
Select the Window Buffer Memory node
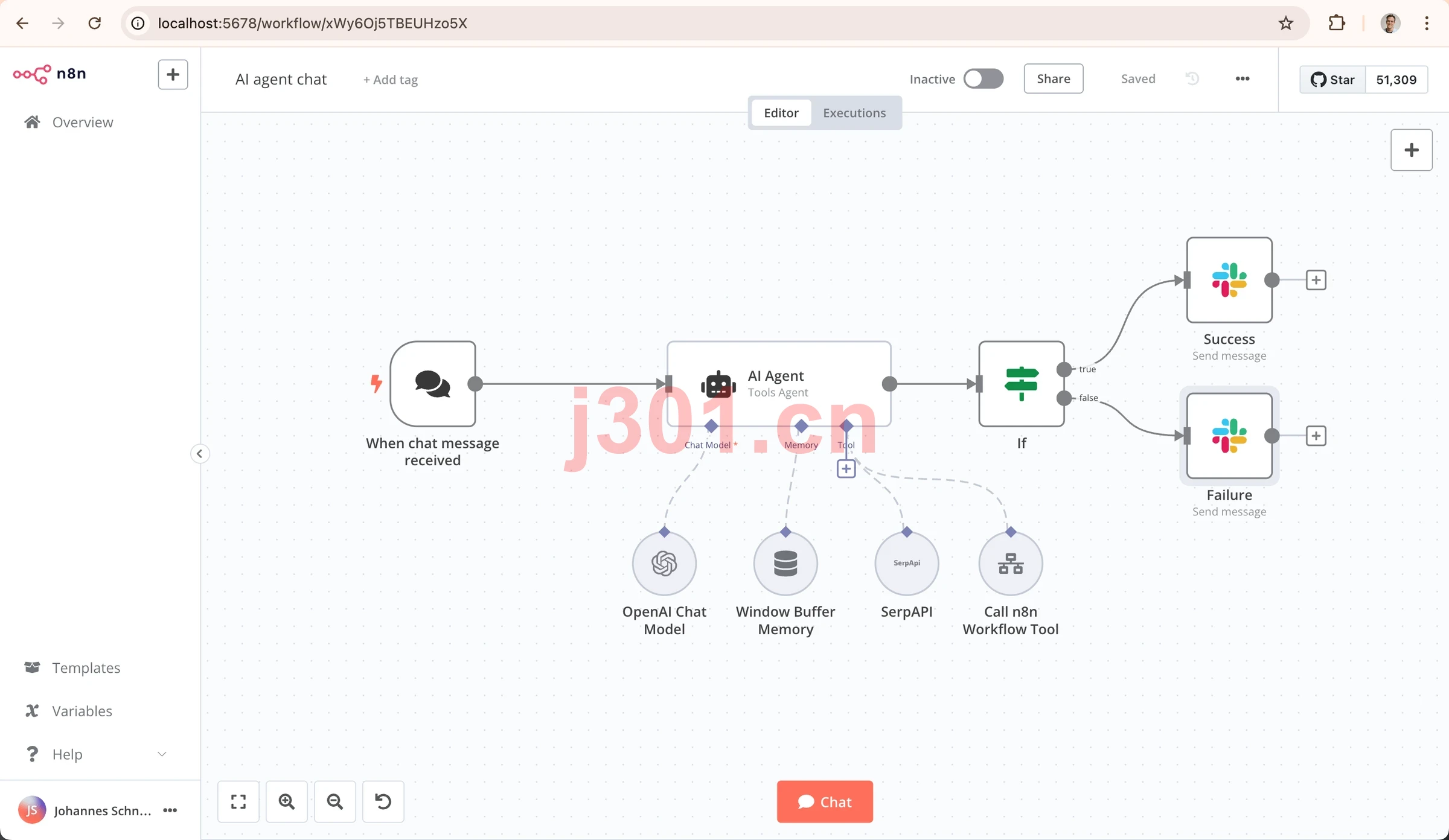tap(785, 564)
